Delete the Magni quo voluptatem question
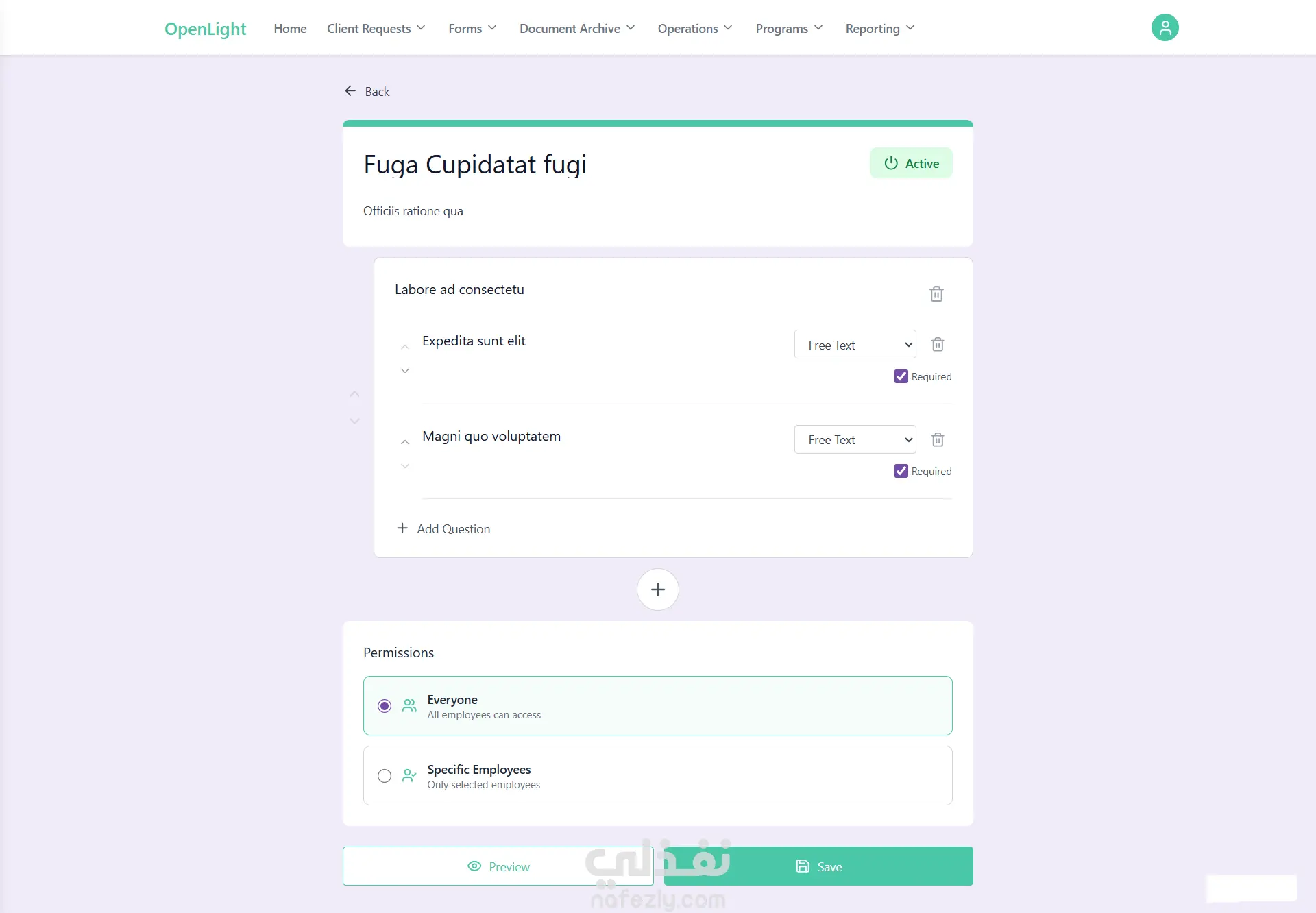This screenshot has width=1316, height=913. click(x=938, y=439)
